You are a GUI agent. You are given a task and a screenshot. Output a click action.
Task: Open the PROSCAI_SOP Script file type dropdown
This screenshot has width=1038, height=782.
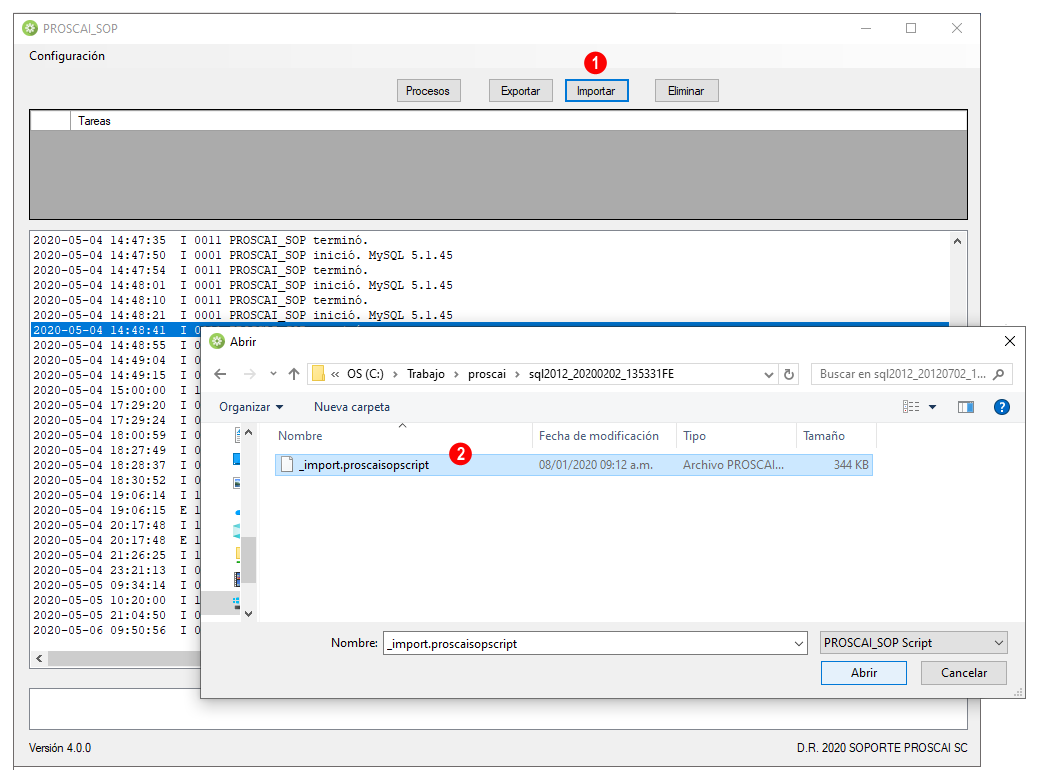coord(914,643)
